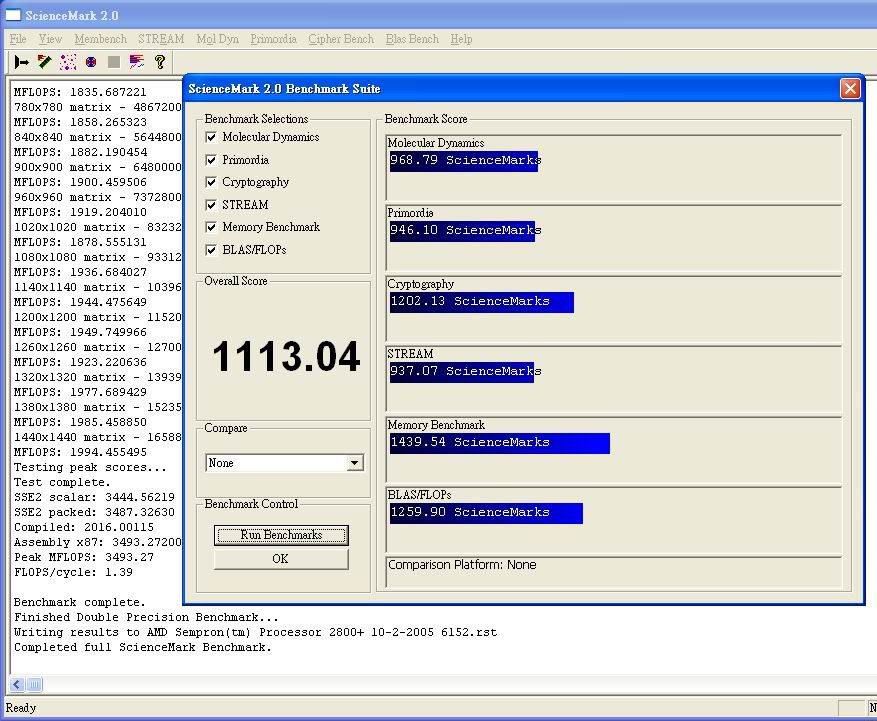Click the Cryptography 1202.13 score bar

click(482, 302)
